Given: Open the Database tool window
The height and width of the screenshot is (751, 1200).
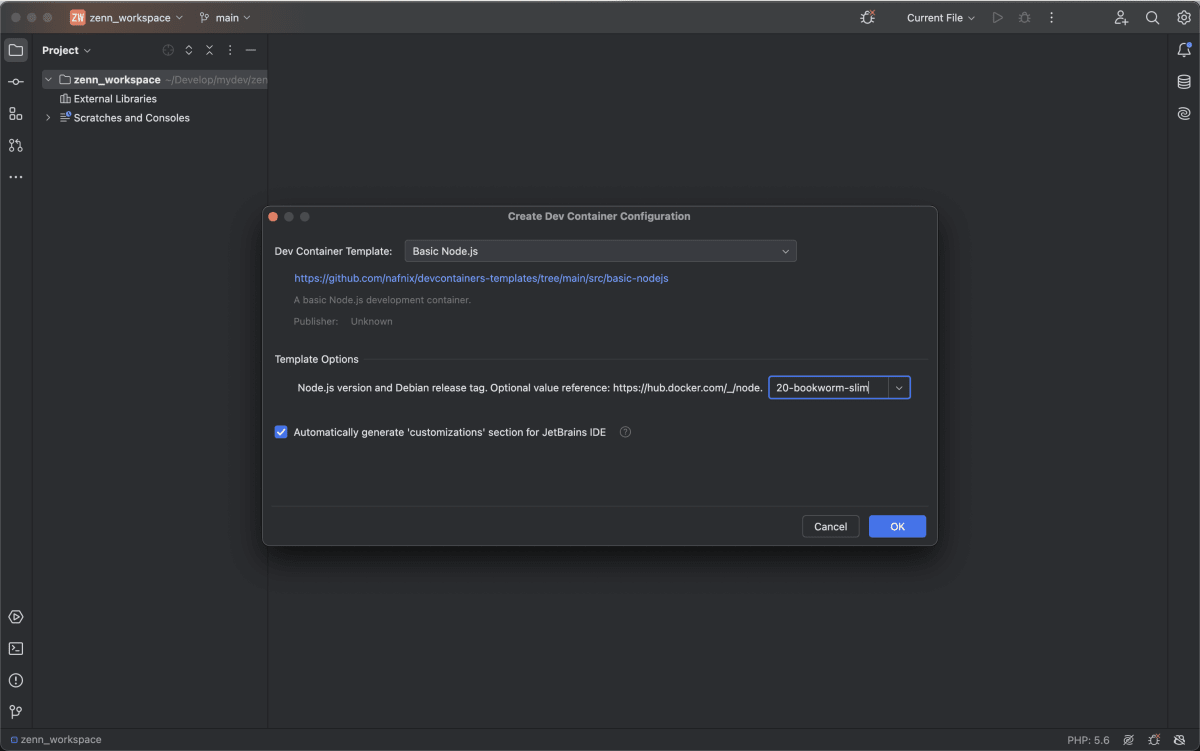Looking at the screenshot, I should [x=1184, y=82].
